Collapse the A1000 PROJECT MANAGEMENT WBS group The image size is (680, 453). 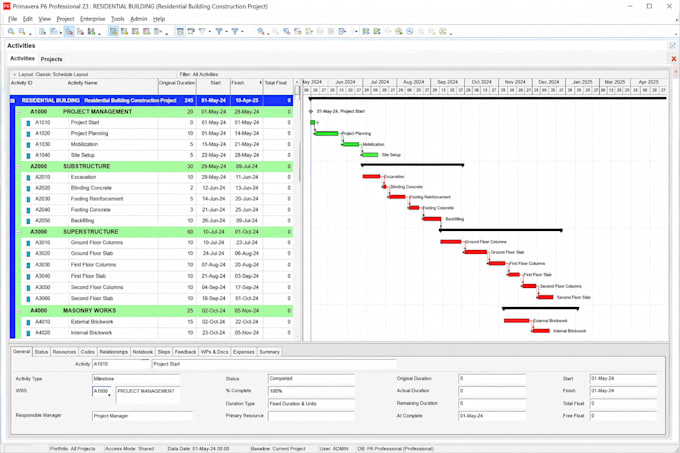(18, 112)
